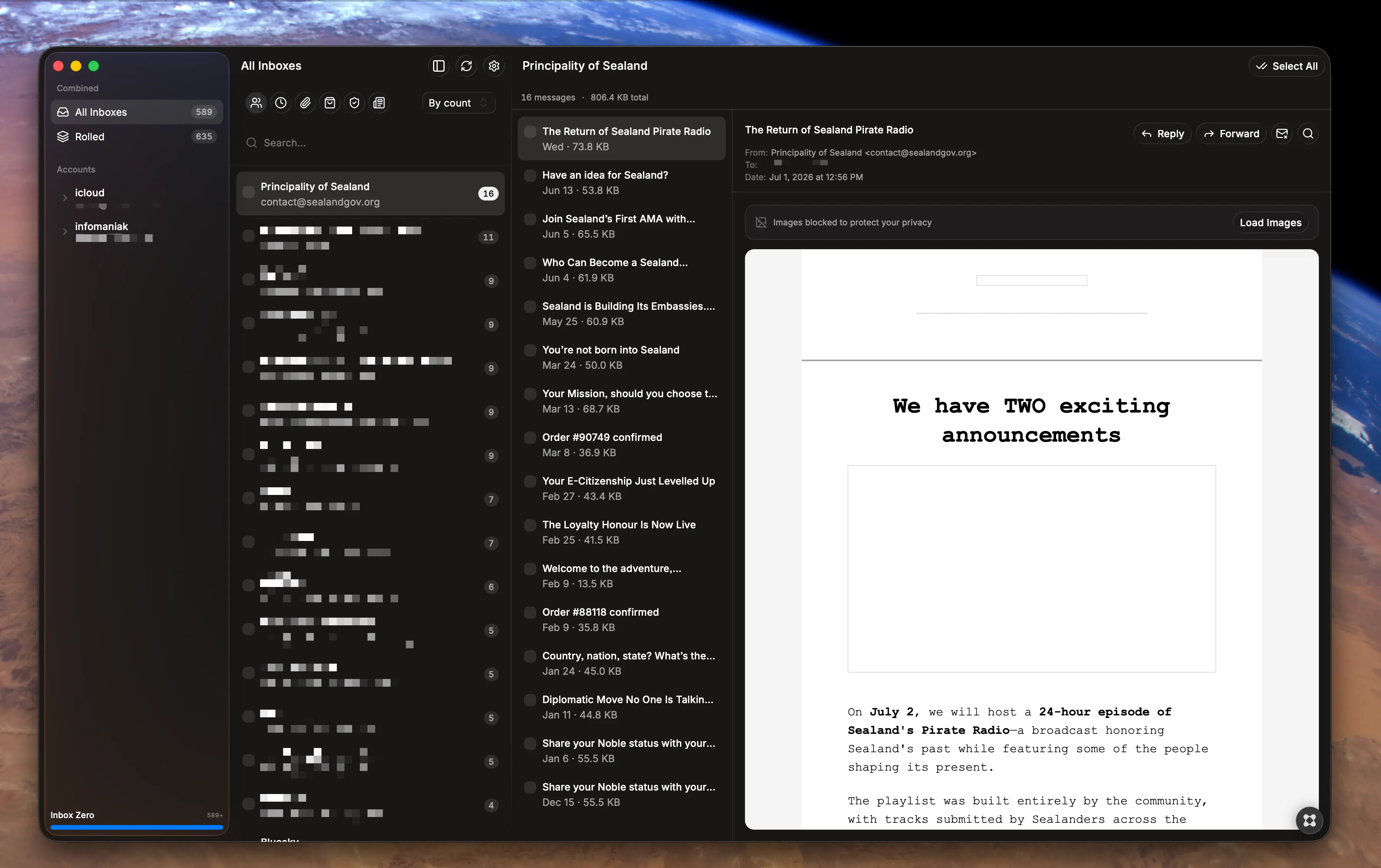Click the search icon in message header

tap(1308, 133)
